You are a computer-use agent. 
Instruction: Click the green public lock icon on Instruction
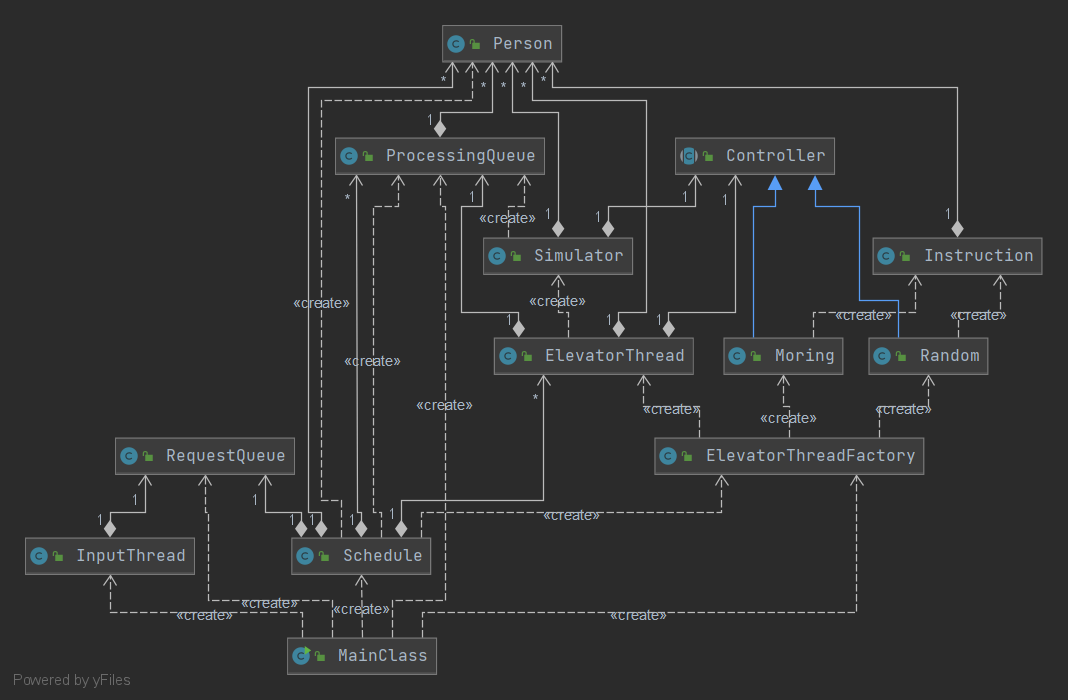(905, 256)
